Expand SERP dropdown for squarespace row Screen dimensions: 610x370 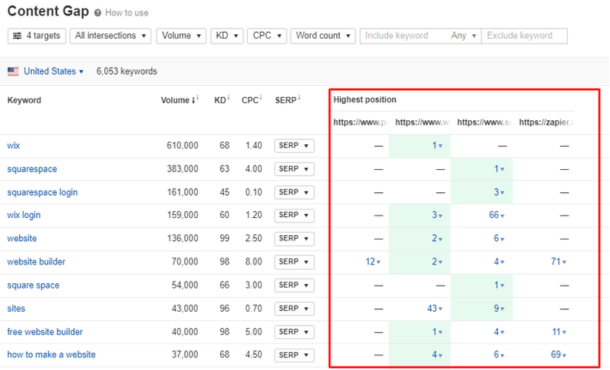(x=294, y=169)
